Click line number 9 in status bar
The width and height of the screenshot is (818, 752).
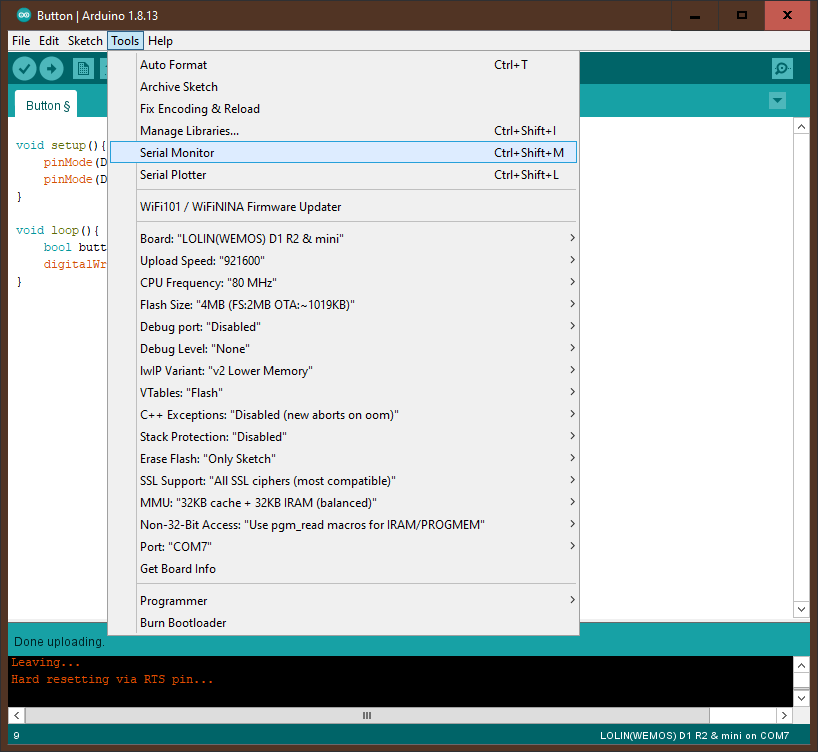point(17,735)
